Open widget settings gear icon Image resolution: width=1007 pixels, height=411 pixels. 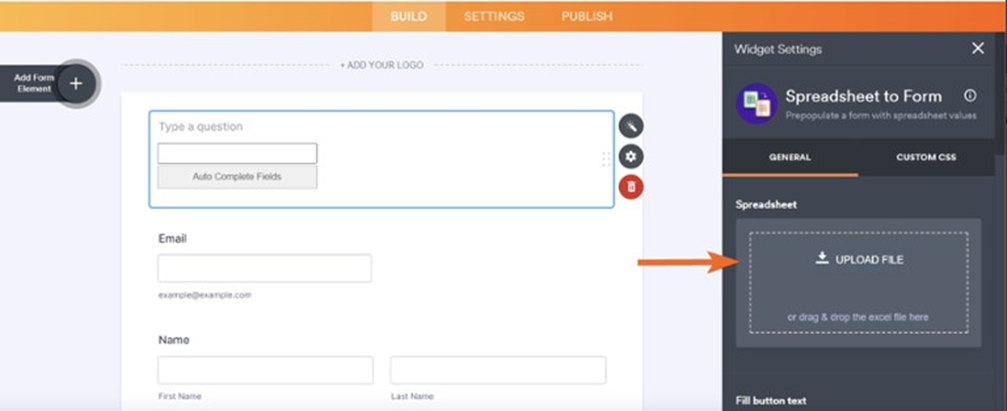tap(630, 156)
